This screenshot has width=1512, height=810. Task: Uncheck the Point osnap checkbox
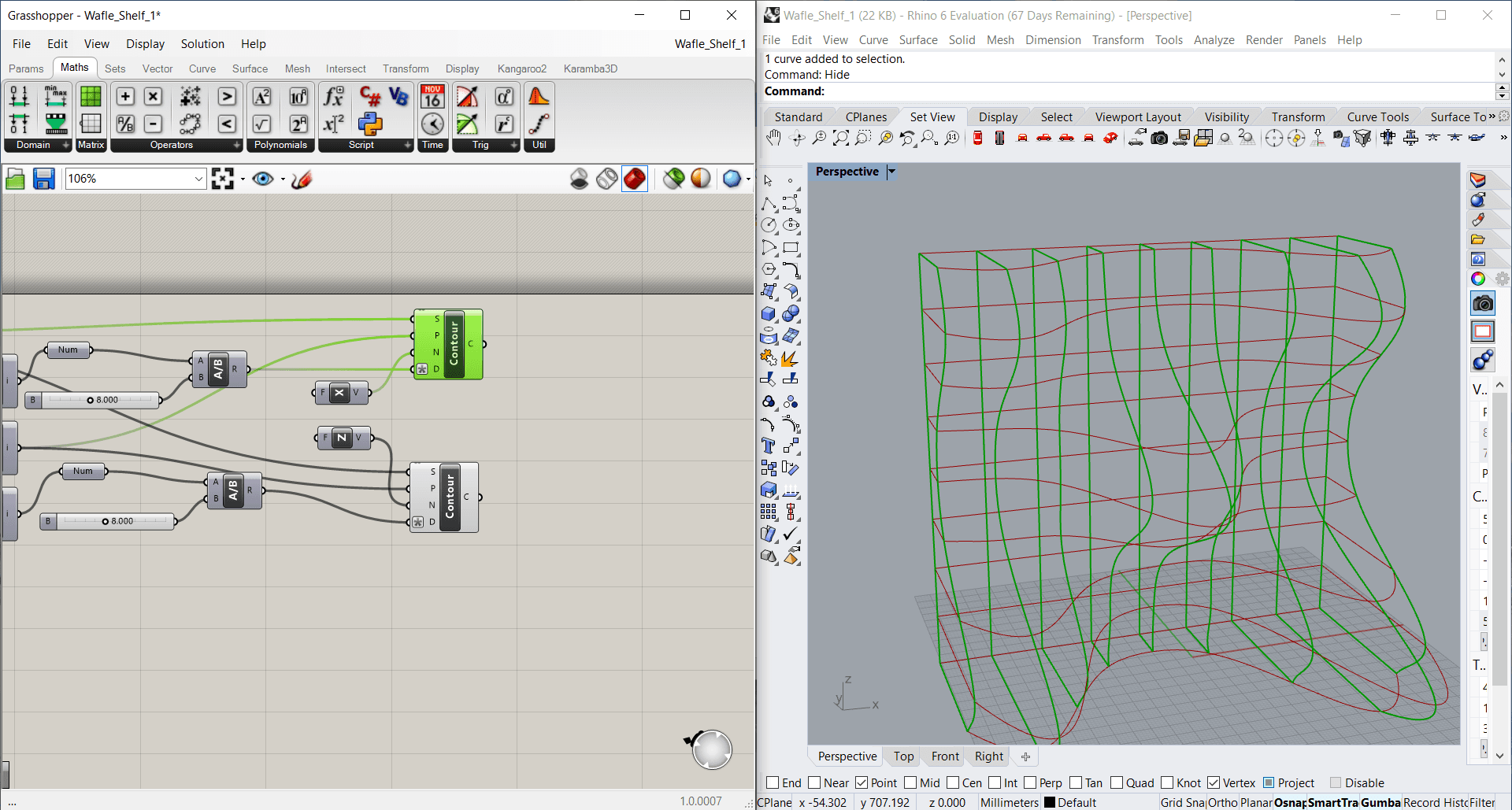coord(862,782)
